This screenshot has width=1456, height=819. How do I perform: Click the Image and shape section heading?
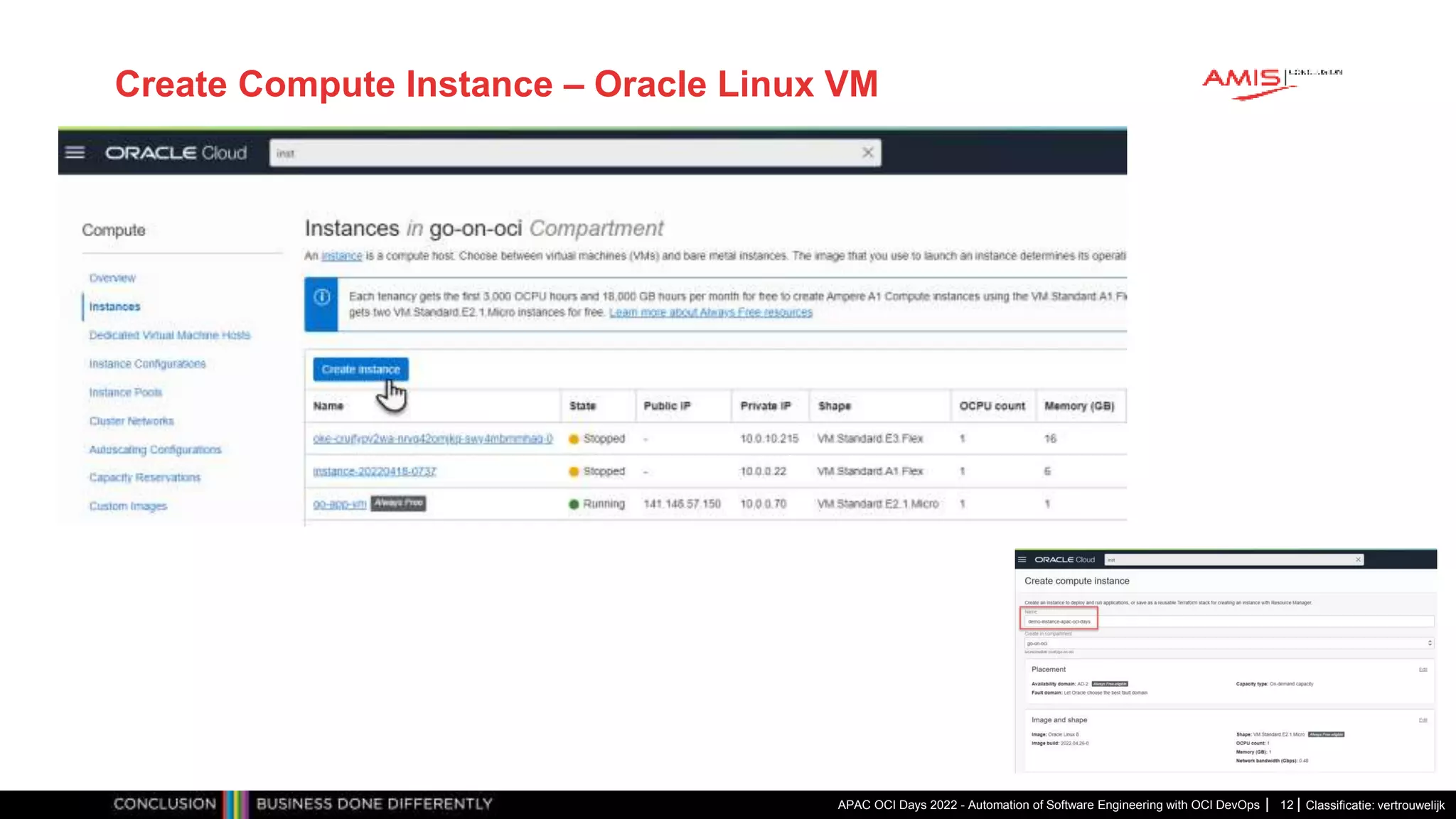click(1059, 719)
